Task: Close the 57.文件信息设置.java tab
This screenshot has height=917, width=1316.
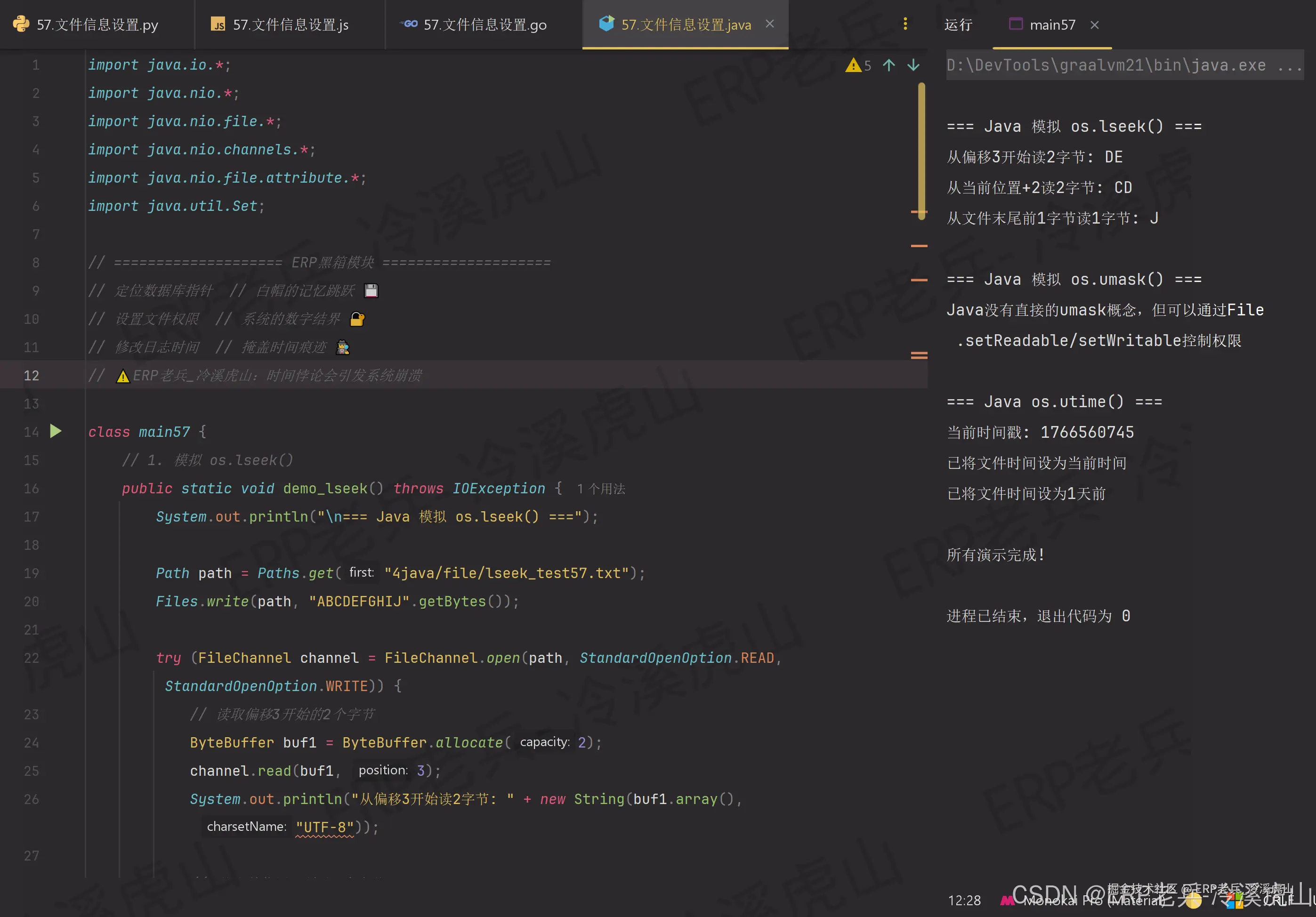Action: [x=770, y=24]
